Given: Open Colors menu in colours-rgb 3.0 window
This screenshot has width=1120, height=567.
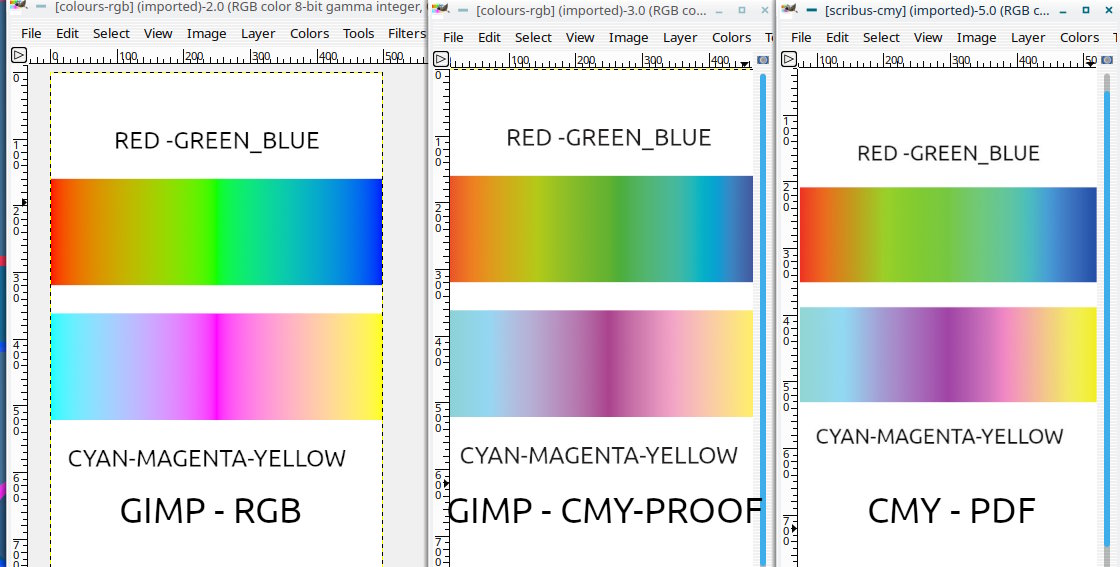Looking at the screenshot, I should tap(731, 37).
